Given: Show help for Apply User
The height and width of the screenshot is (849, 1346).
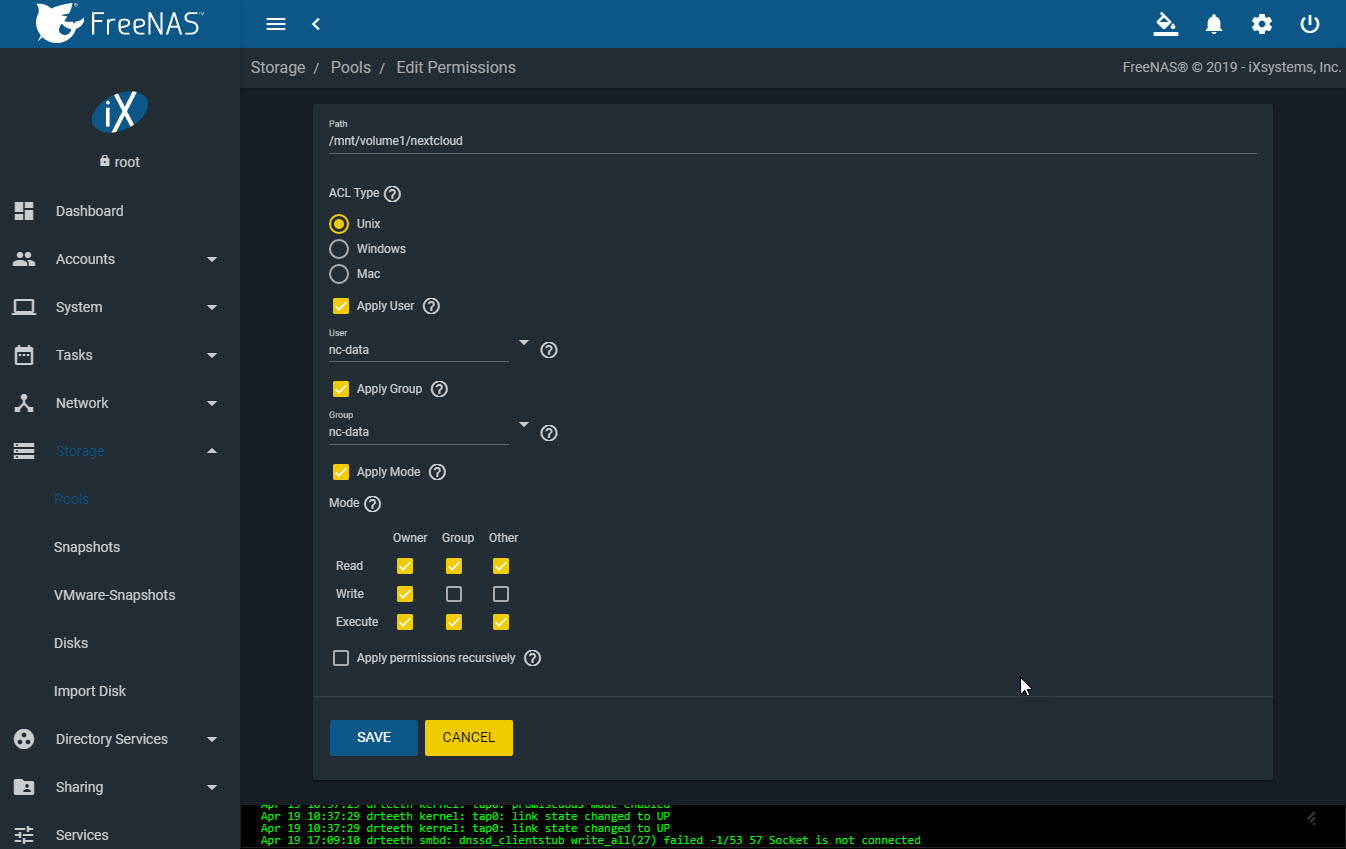Looking at the screenshot, I should click(x=431, y=306).
